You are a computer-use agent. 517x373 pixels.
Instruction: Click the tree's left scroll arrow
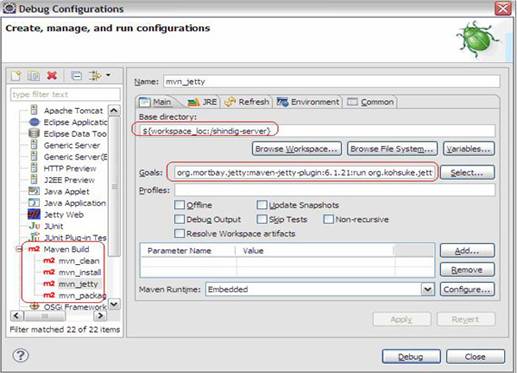pyautogui.click(x=17, y=315)
